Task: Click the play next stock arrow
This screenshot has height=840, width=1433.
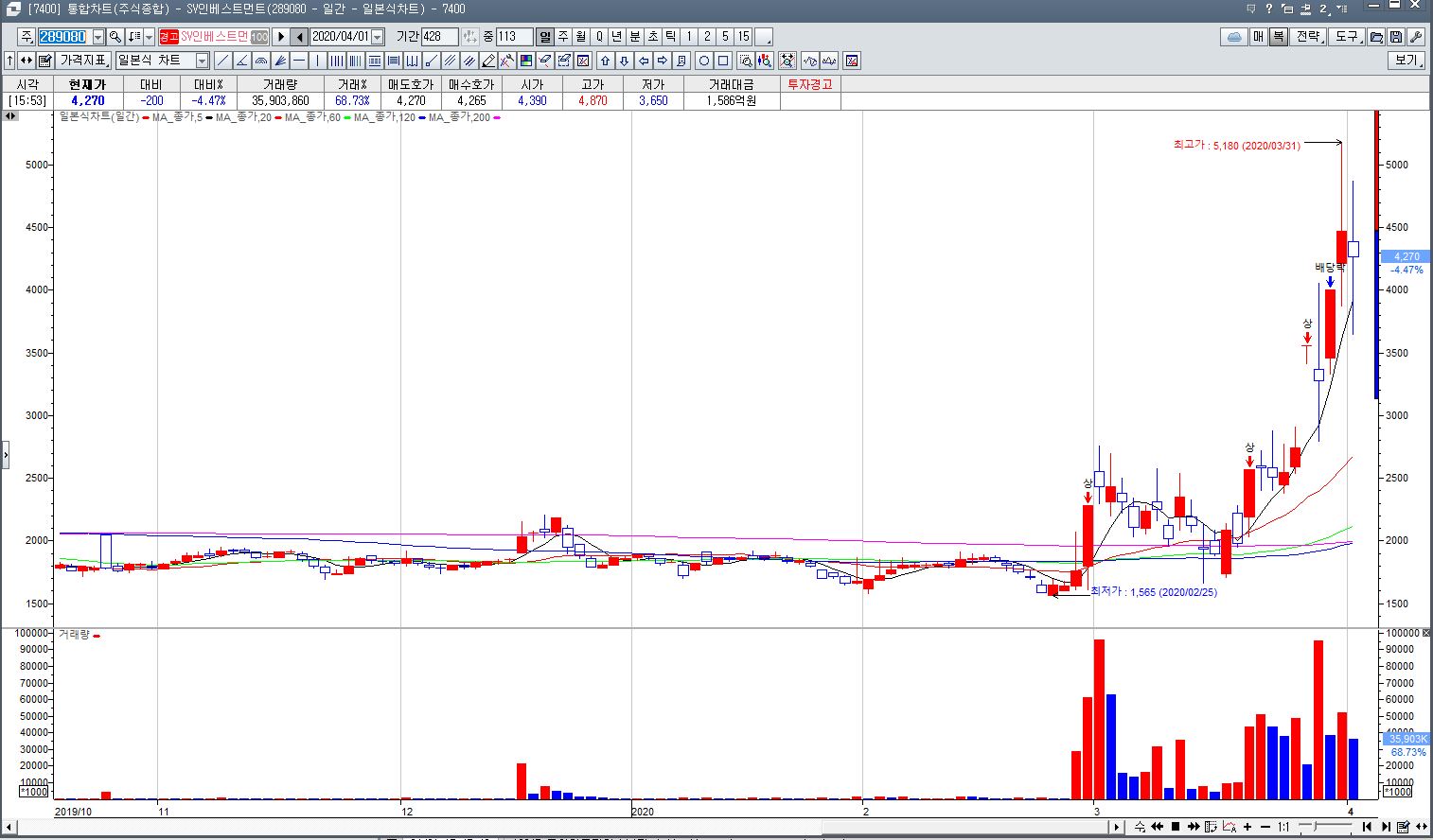Action: pos(281,37)
